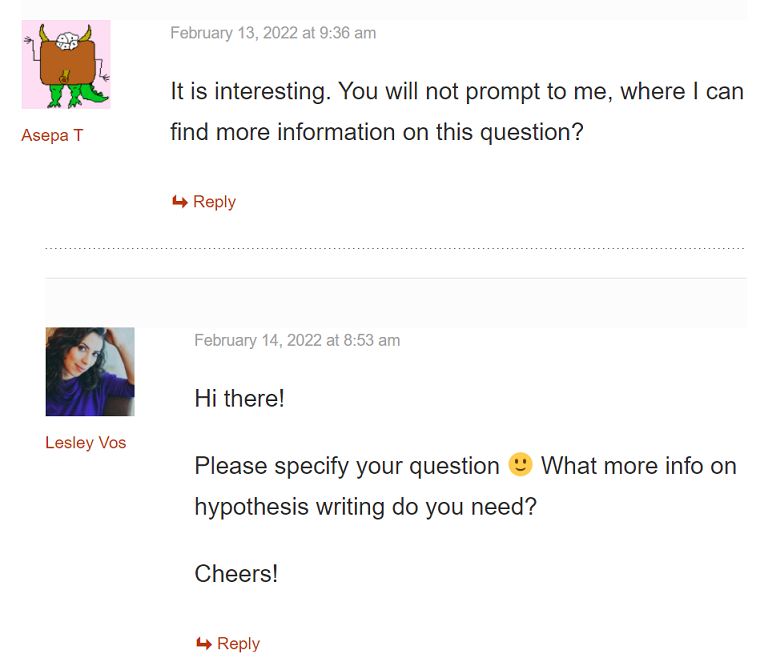This screenshot has width=760, height=658.
Task: Click the yellow smiley face emoji
Action: click(x=521, y=465)
